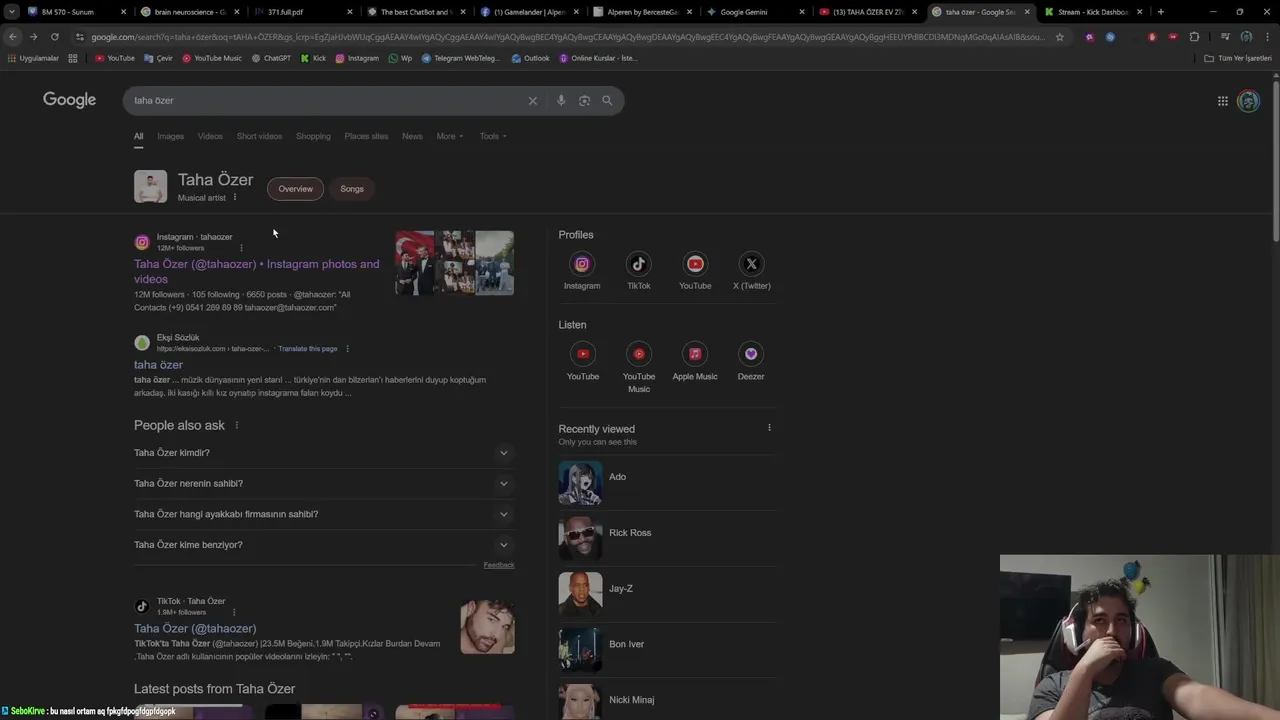Screen dimensions: 1280x720
Task: Expand 'Taha Özer nerenin sahibi?' question
Action: 324,484
